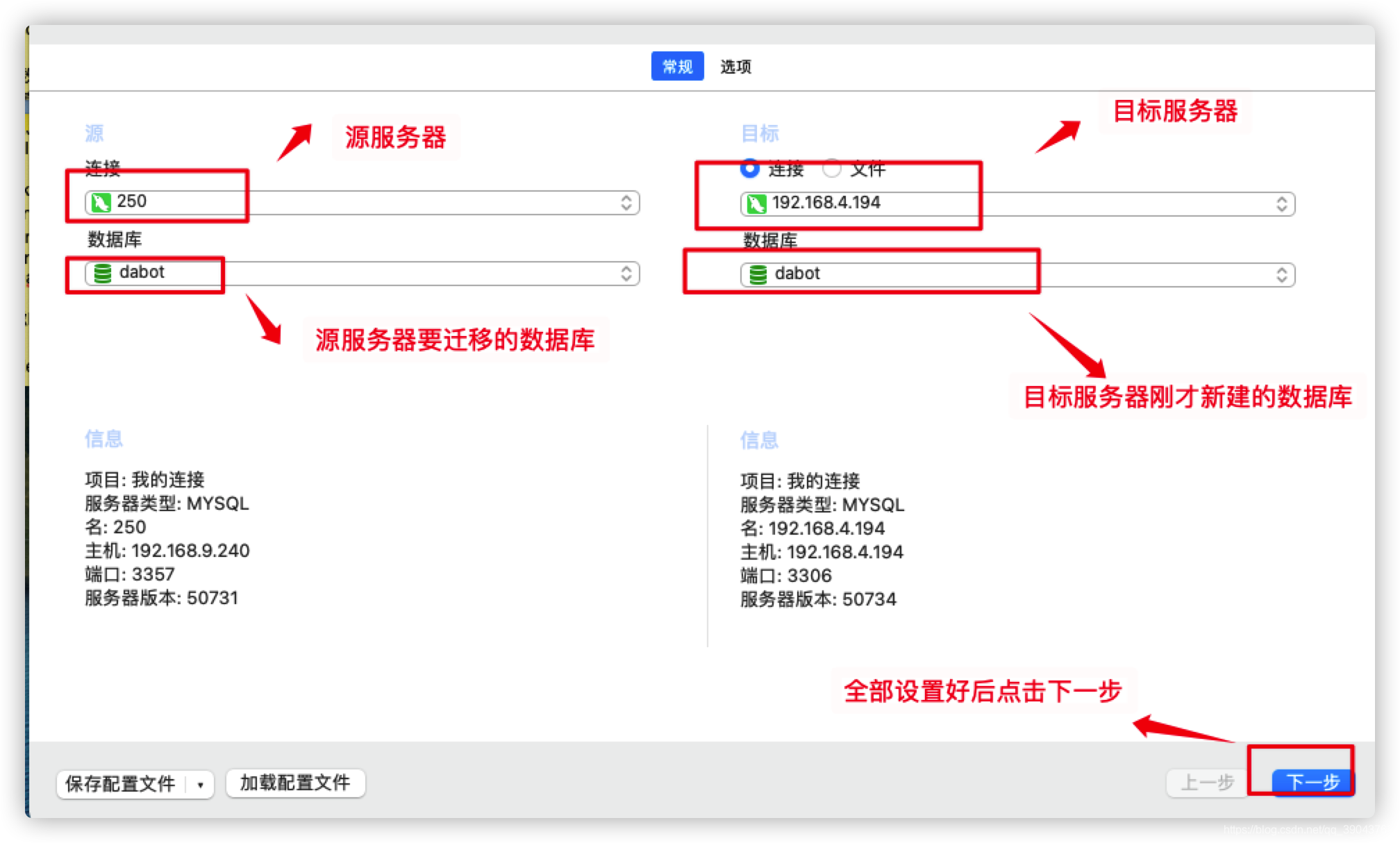Click the target port text 端口: 3306
The image size is (1400, 843).
(x=786, y=576)
